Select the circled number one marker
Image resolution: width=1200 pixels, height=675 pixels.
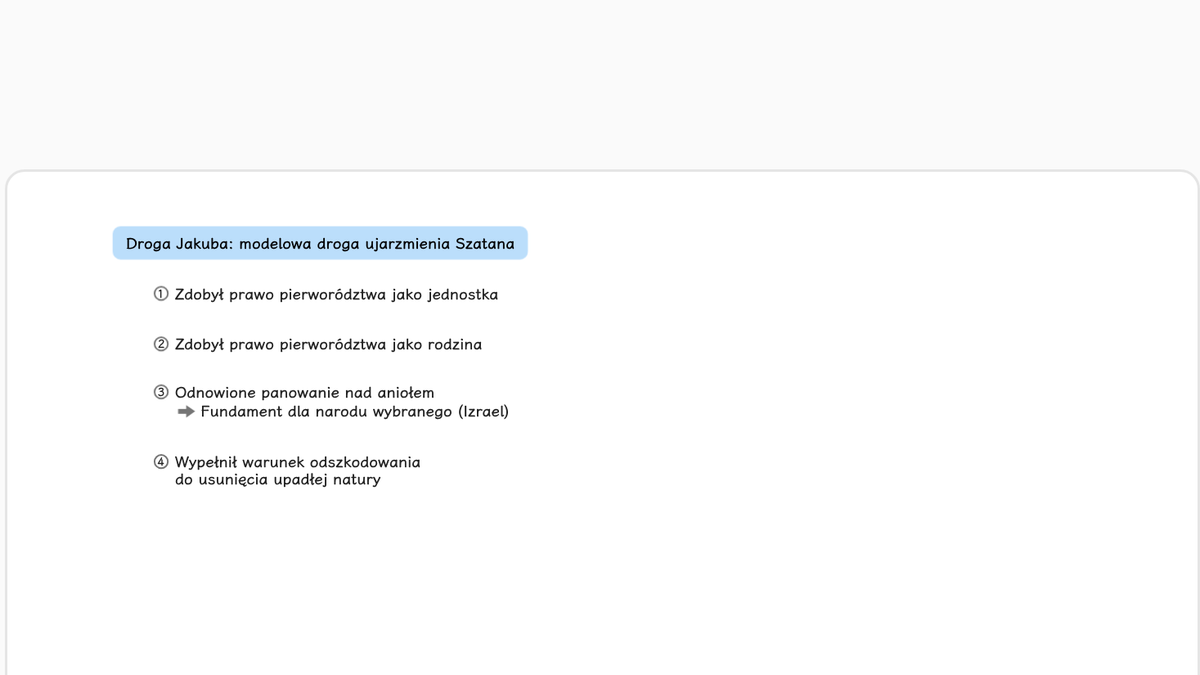coord(161,295)
